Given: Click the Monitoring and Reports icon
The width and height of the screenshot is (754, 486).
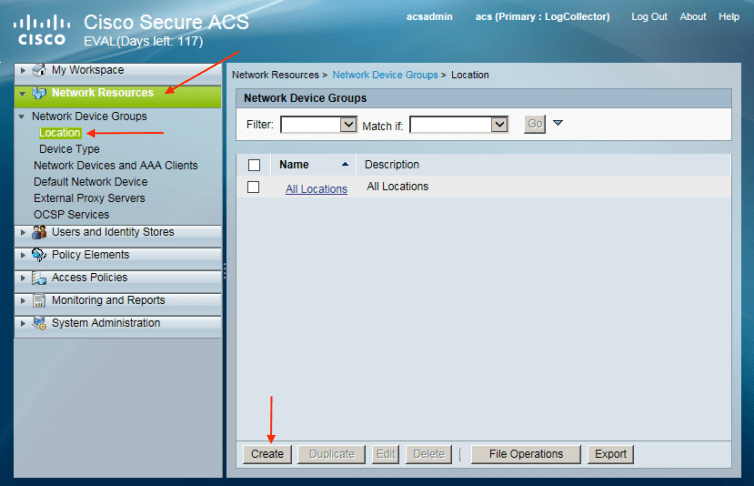Looking at the screenshot, I should (x=40, y=301).
